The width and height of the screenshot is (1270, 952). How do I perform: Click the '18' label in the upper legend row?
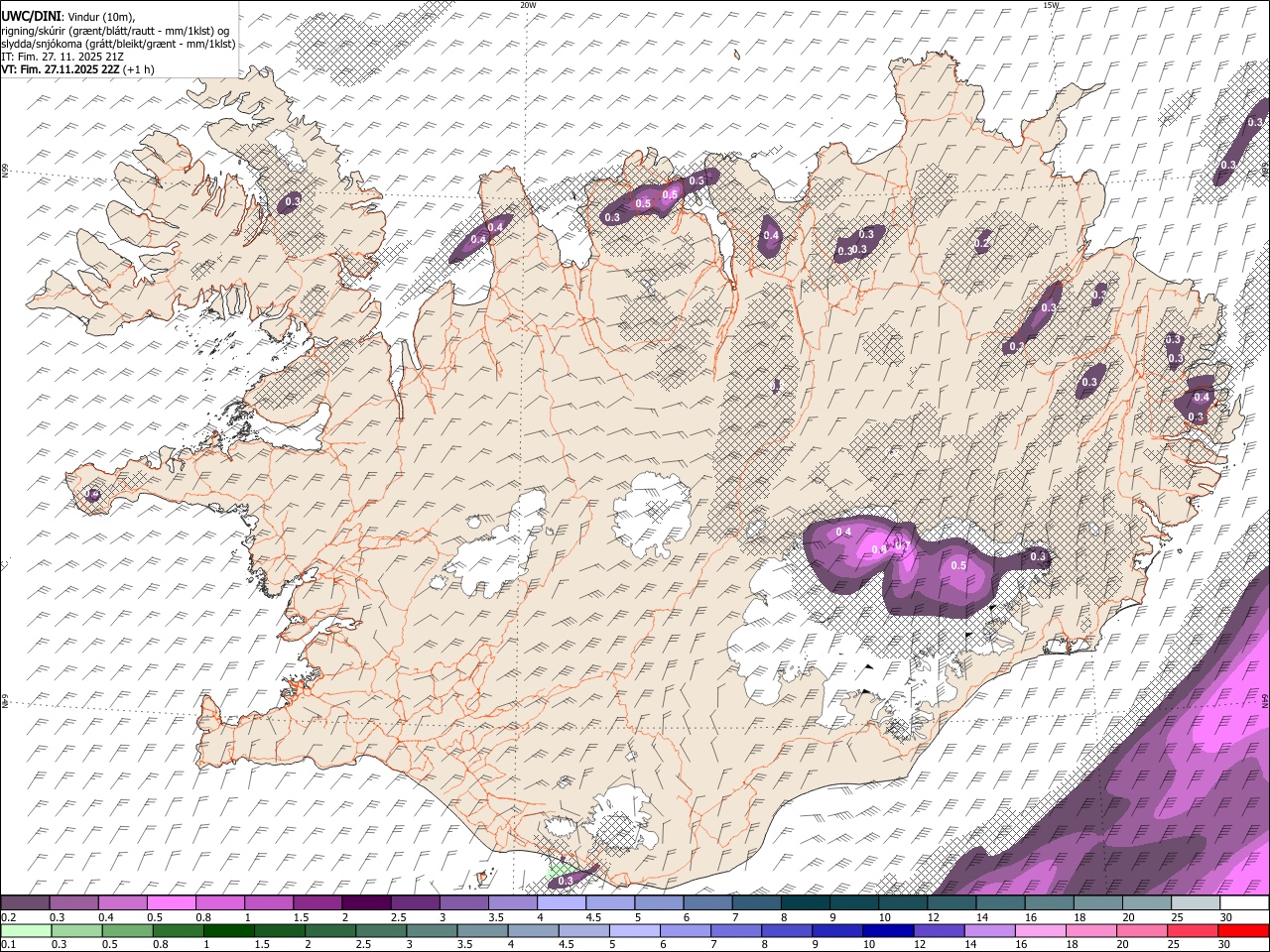1079,917
